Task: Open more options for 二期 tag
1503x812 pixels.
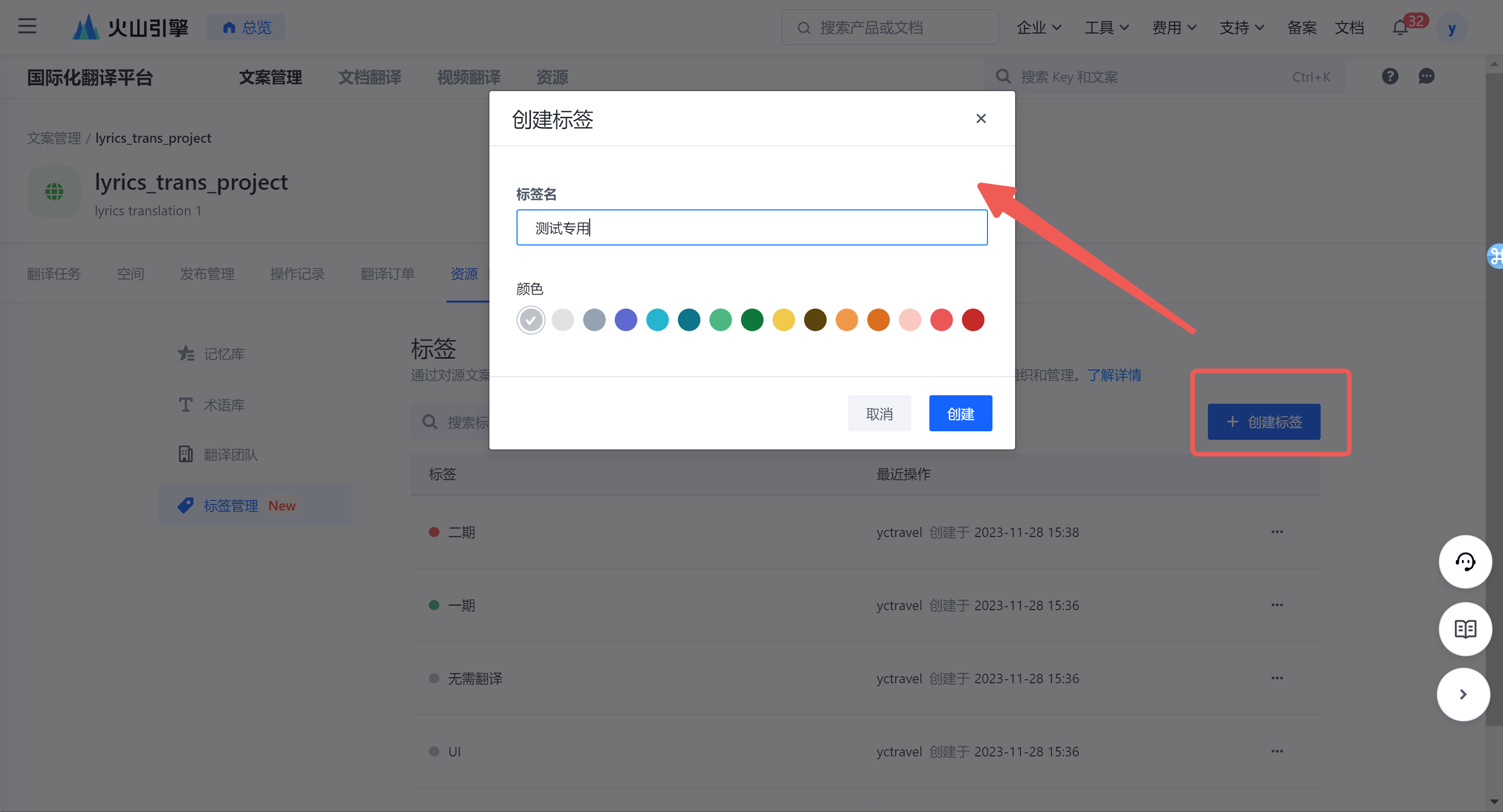Action: coord(1277,532)
